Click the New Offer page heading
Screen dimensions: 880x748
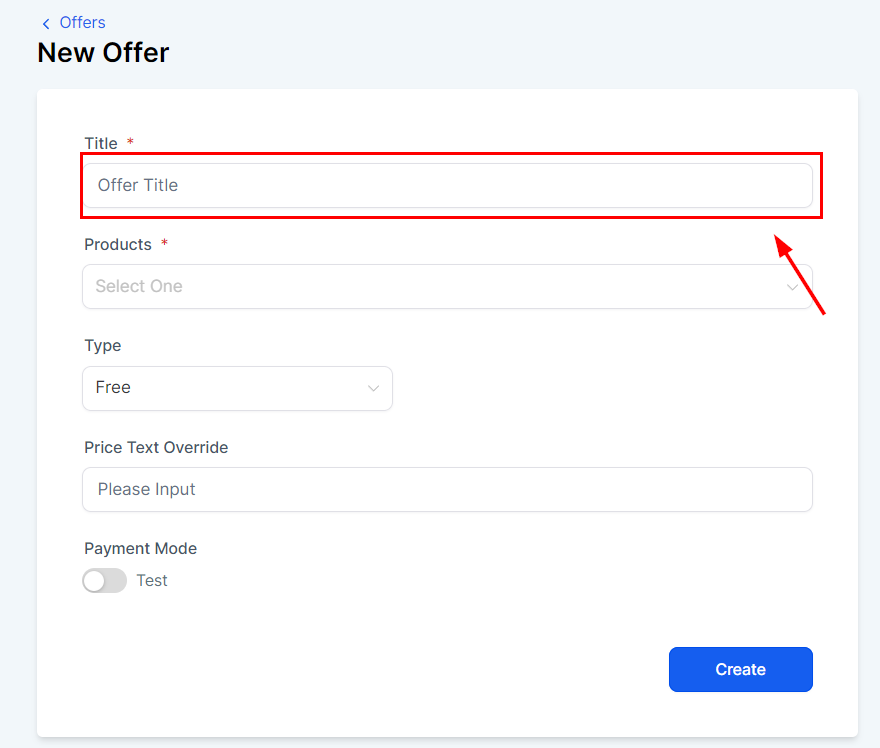point(103,52)
